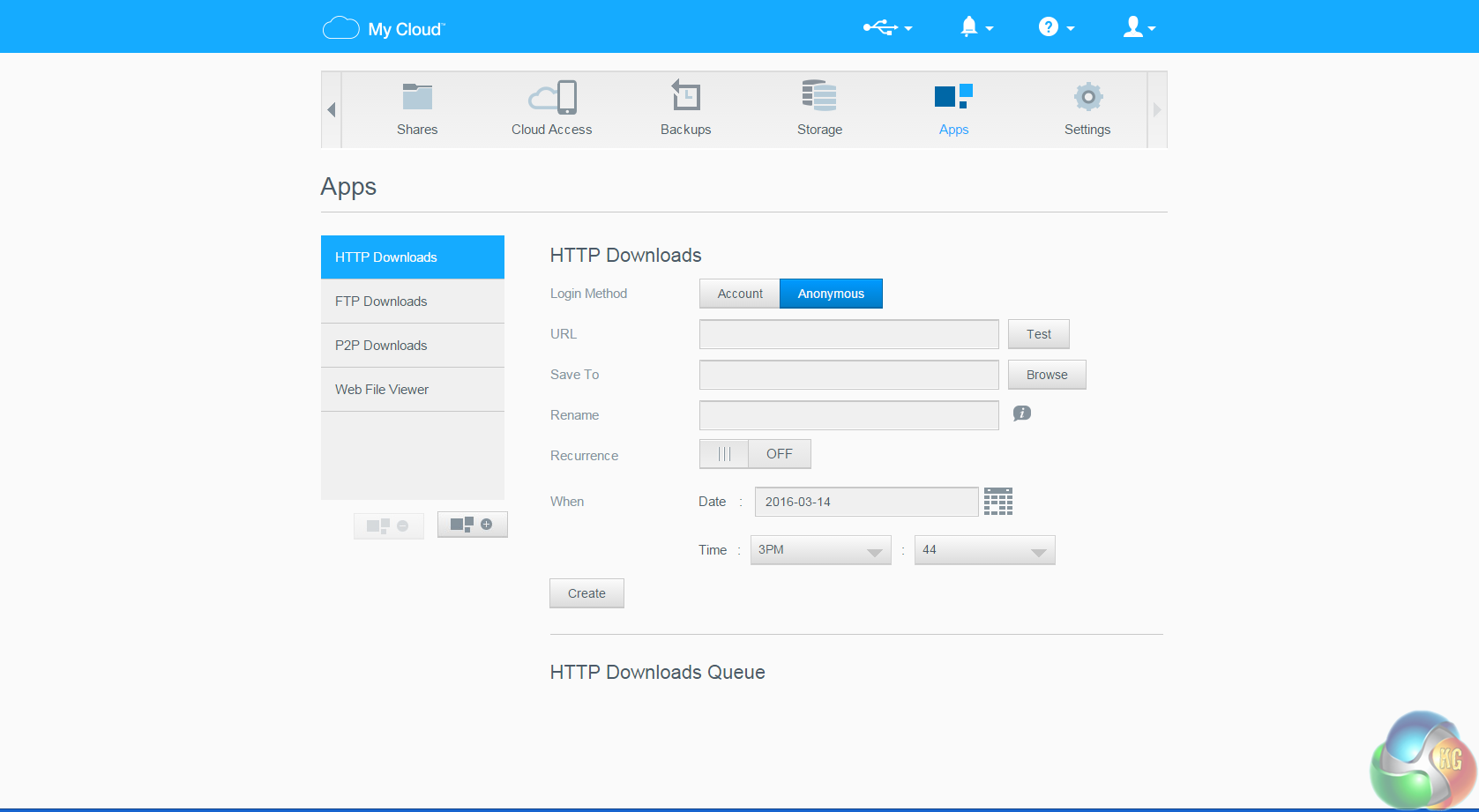This screenshot has width=1479, height=812.
Task: Click the calendar date picker icon
Action: click(x=997, y=501)
